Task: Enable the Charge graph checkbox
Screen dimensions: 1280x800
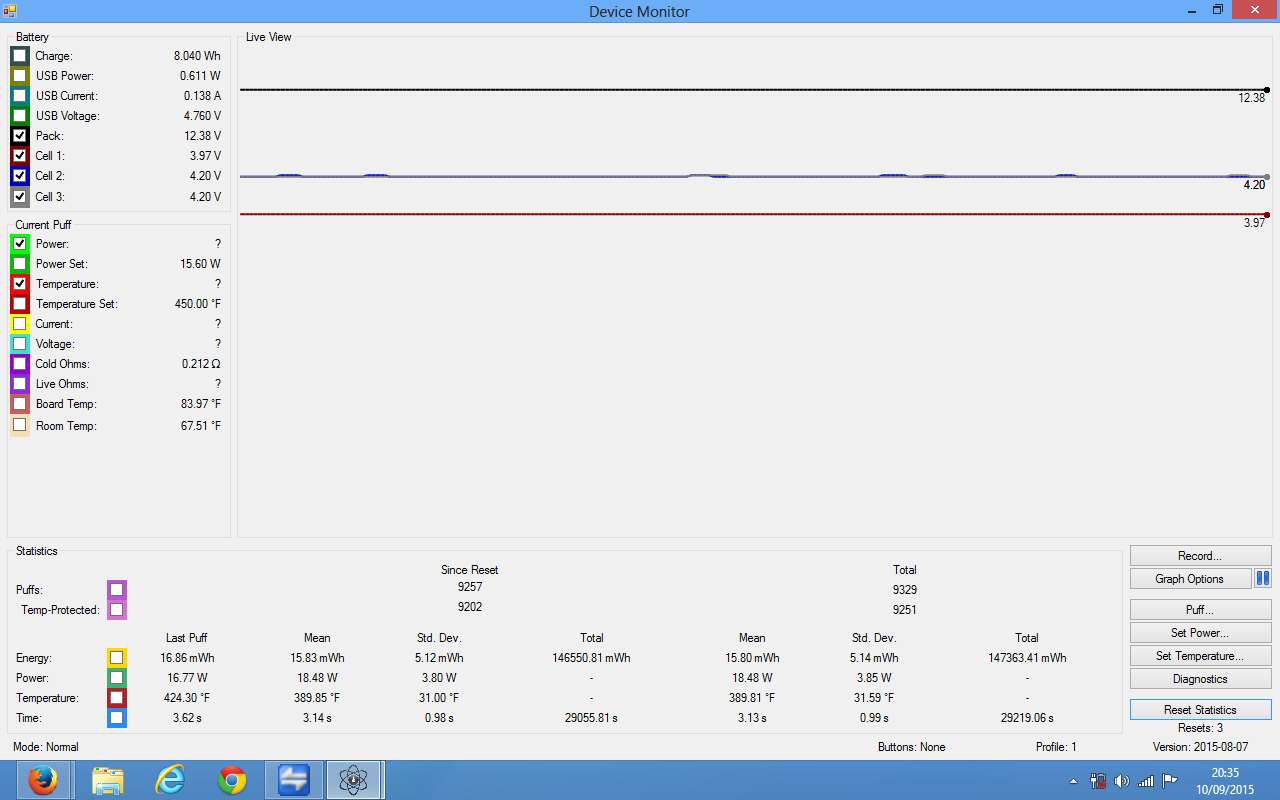Action: coord(20,56)
